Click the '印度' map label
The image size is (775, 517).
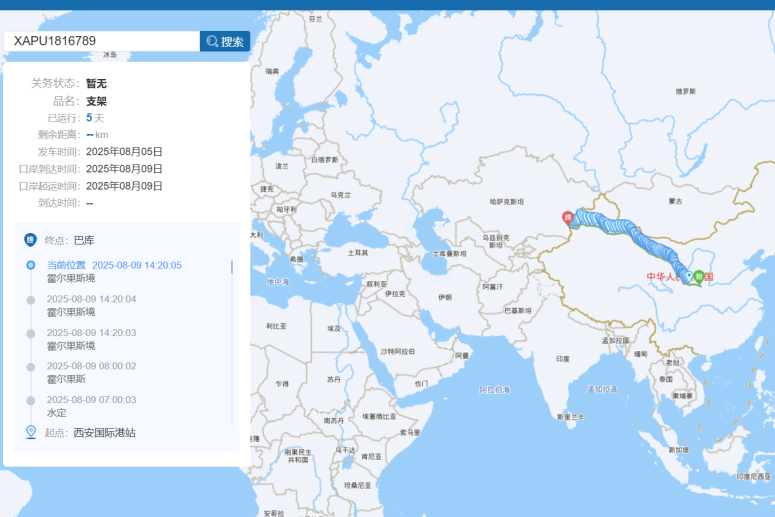pyautogui.click(x=562, y=359)
